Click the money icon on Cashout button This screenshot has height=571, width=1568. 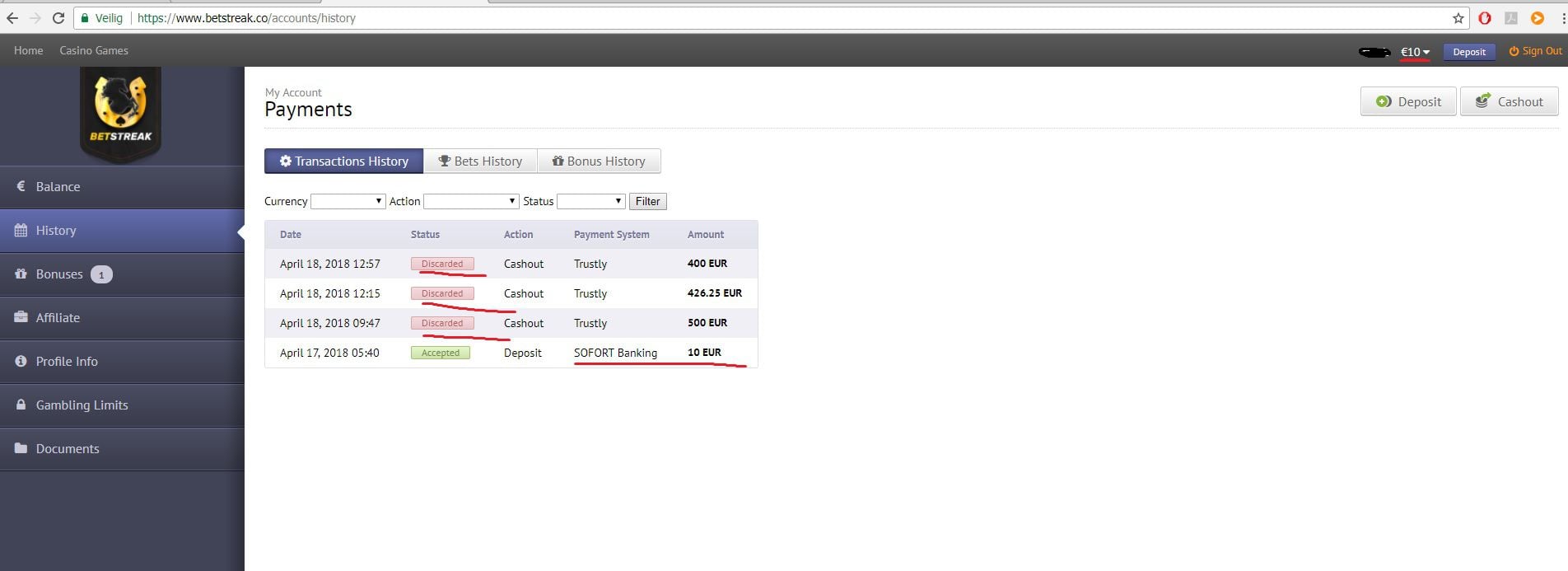(1483, 101)
